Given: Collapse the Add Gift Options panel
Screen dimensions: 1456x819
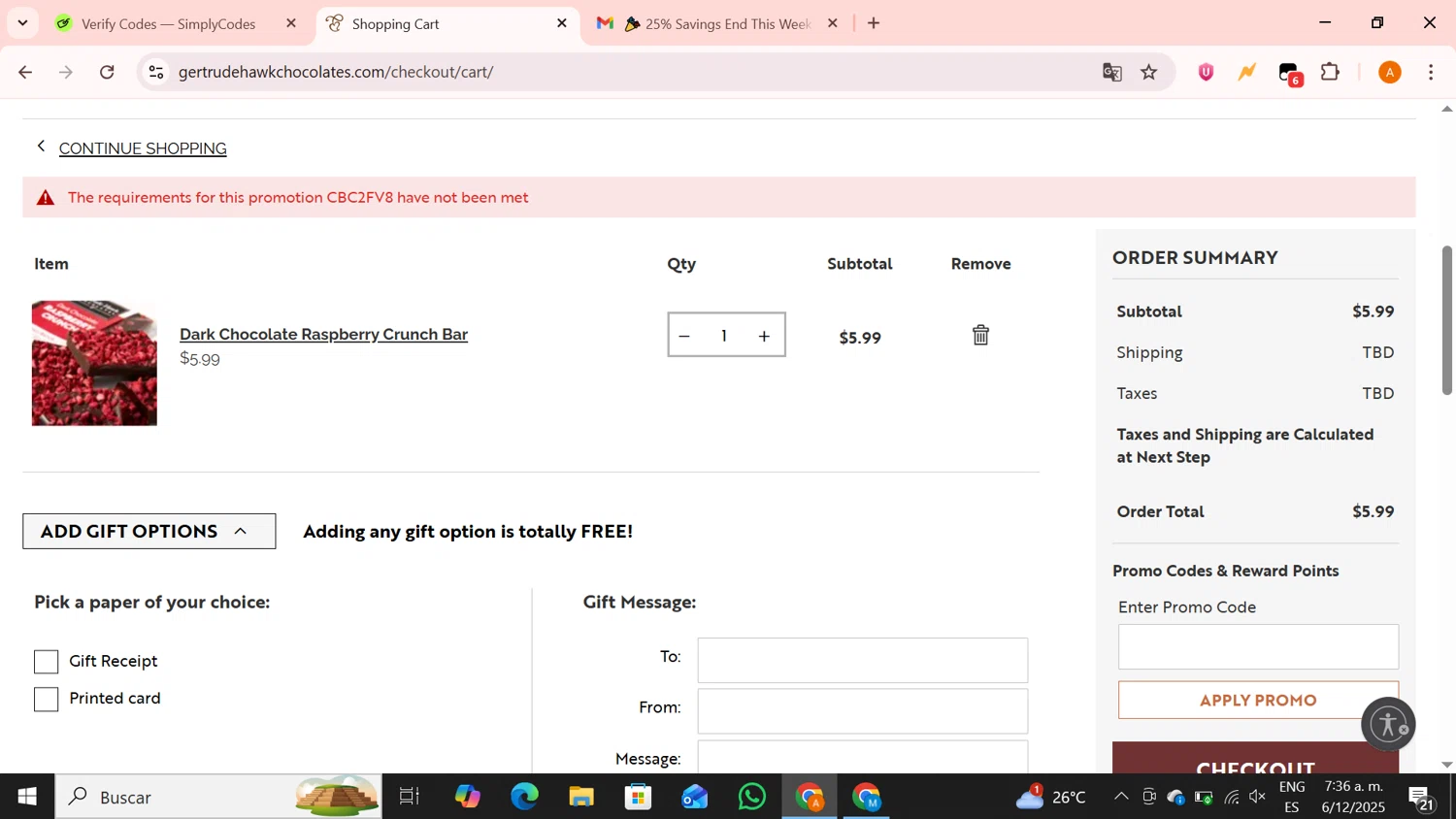Looking at the screenshot, I should point(149,531).
